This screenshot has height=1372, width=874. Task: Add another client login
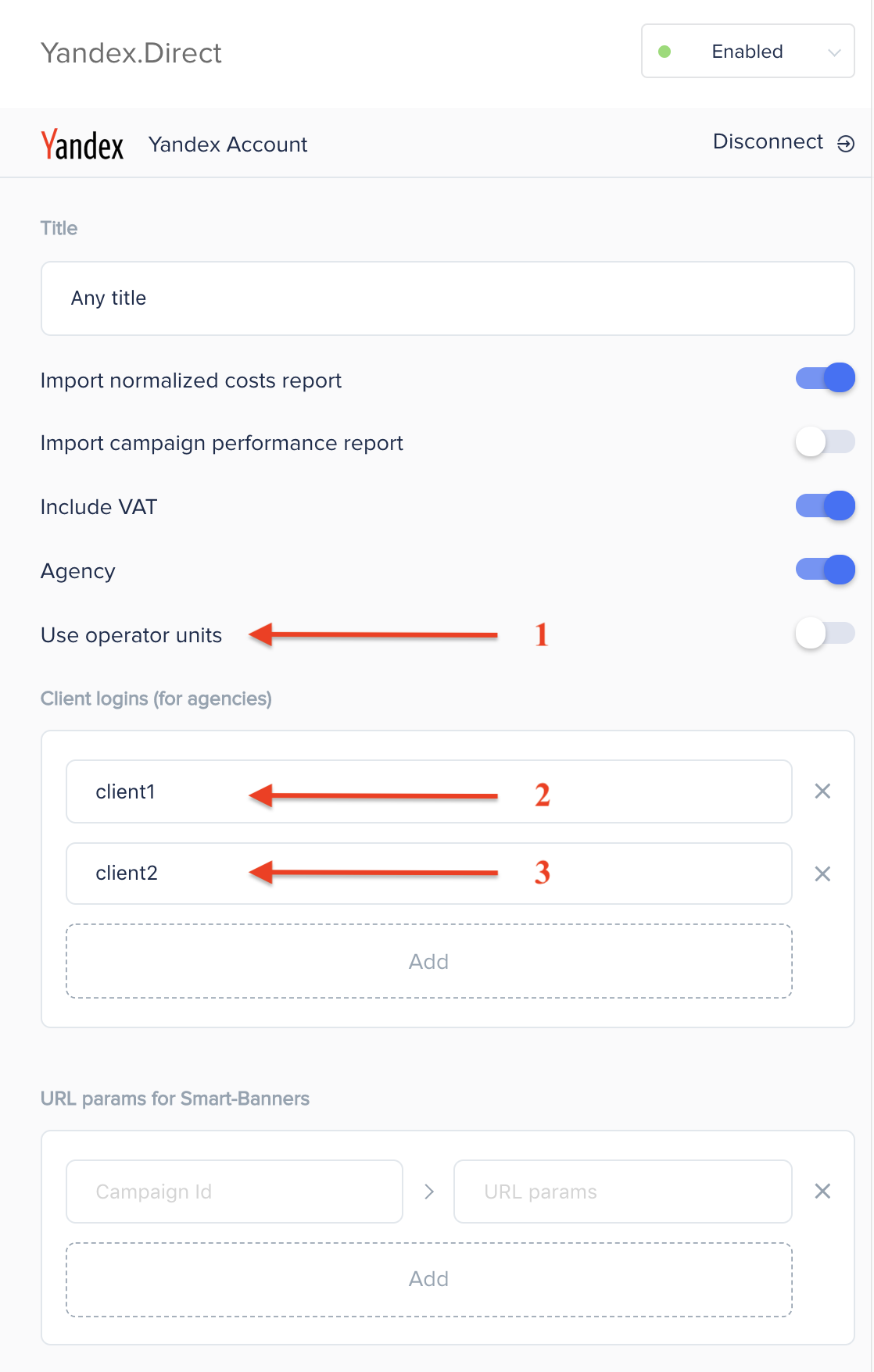click(429, 961)
